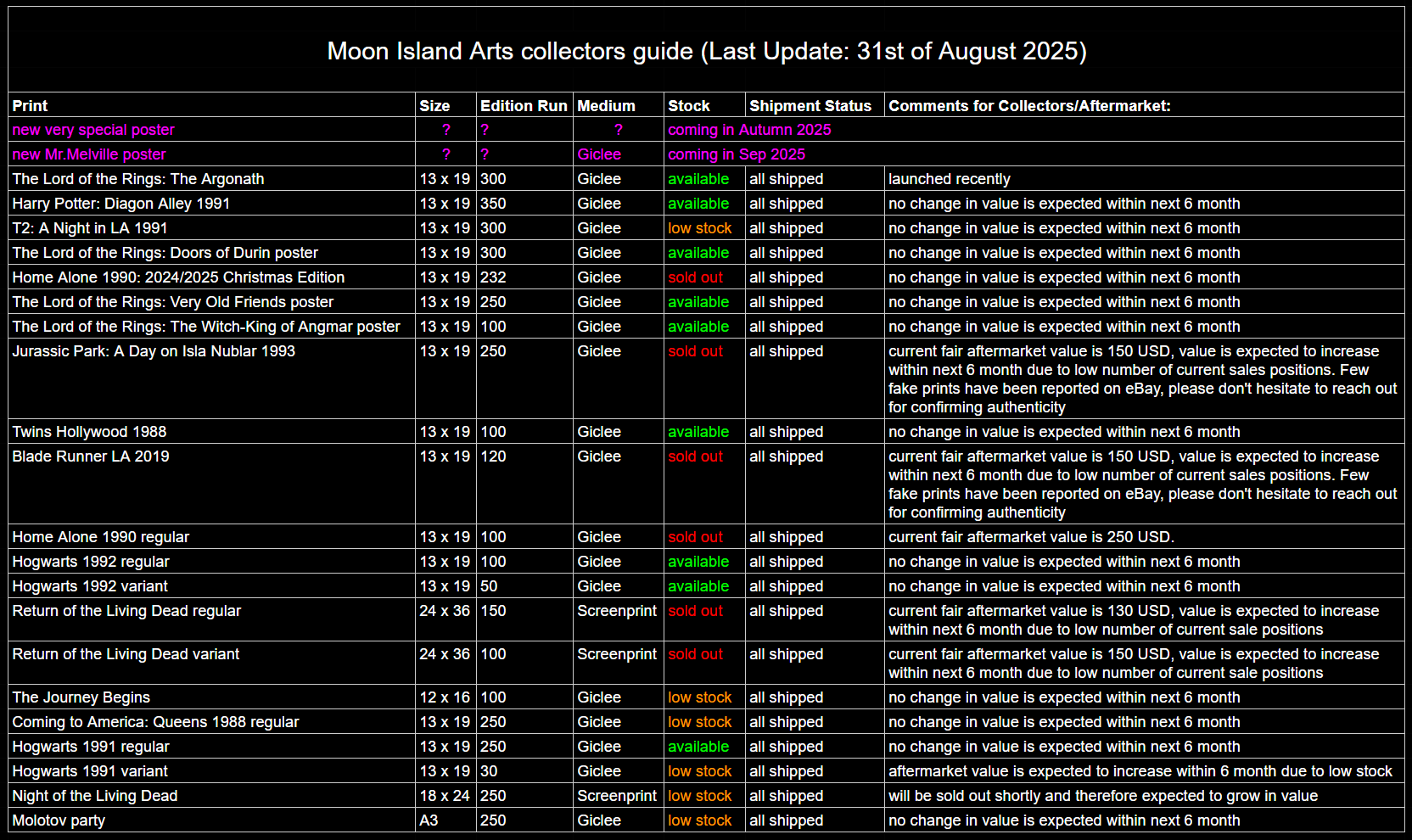Click 'low stock' for T2 print
The width and height of the screenshot is (1412, 840).
[699, 228]
